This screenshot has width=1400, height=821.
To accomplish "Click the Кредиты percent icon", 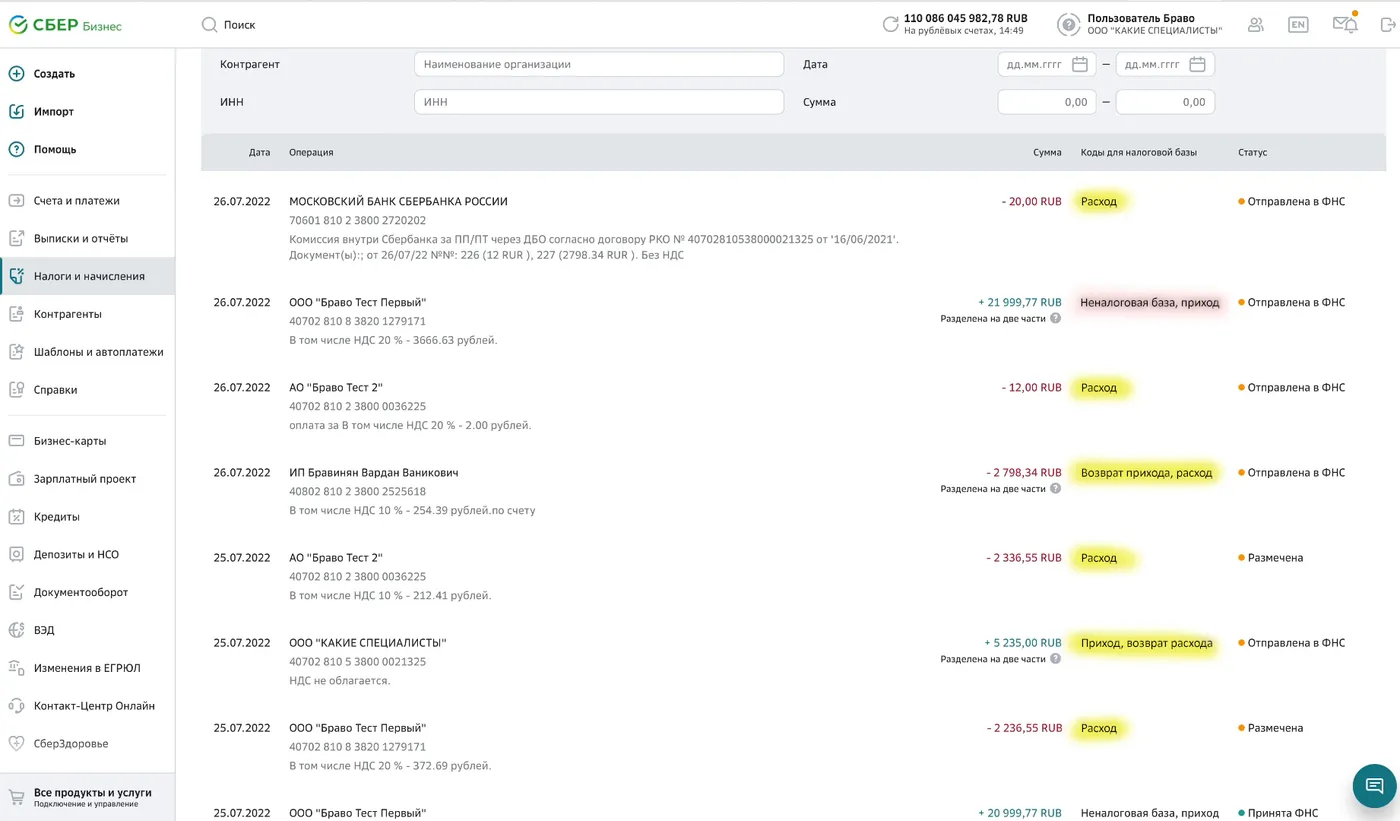I will pos(16,517).
